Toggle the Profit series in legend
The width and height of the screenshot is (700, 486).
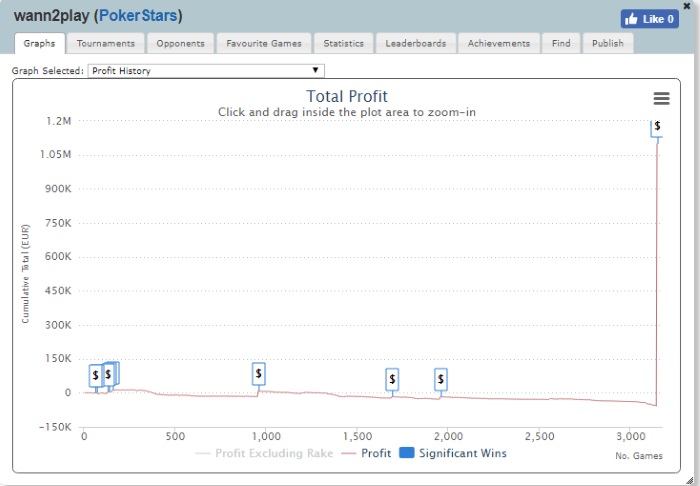click(366, 453)
